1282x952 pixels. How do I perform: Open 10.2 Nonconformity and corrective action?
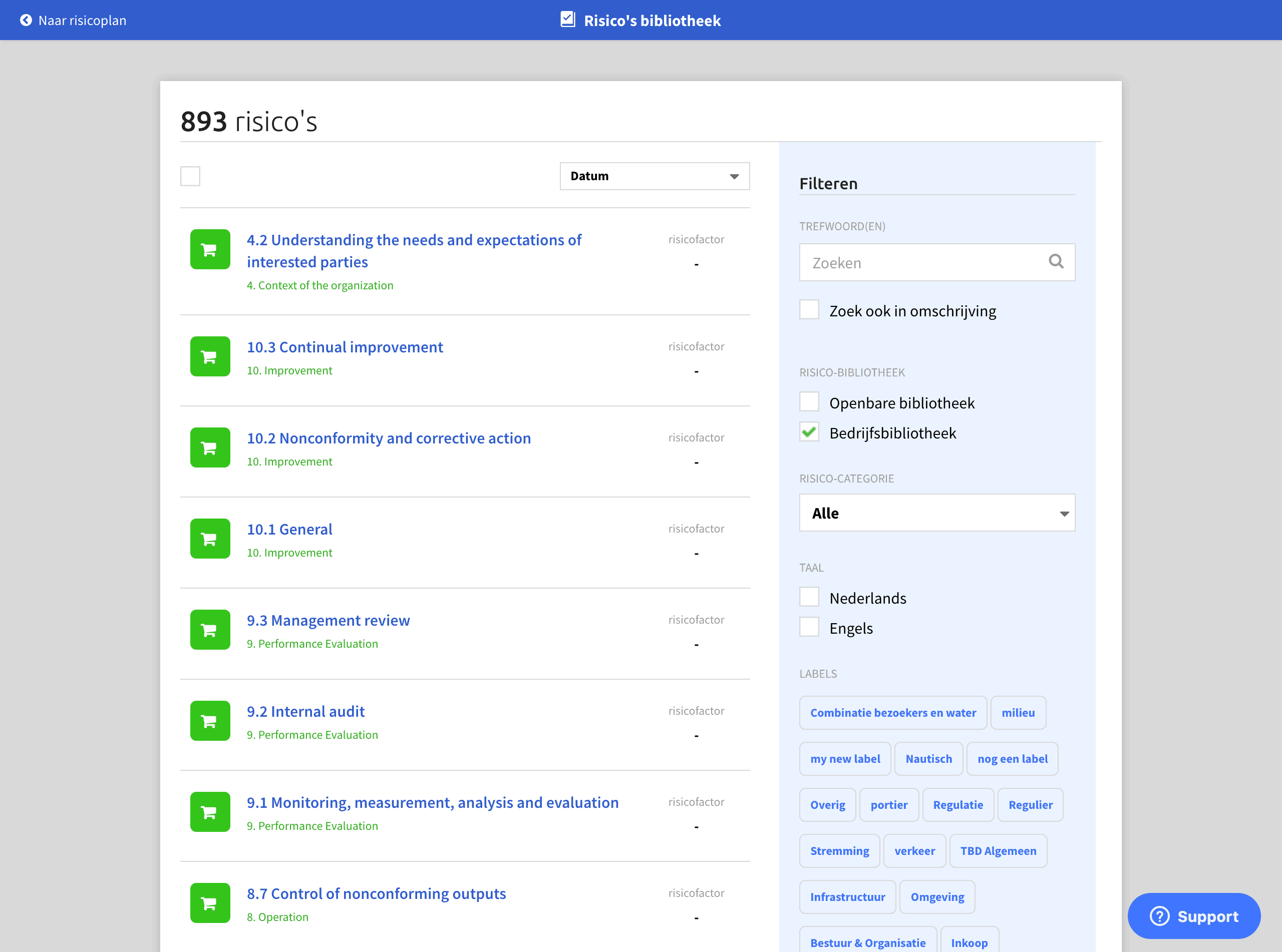click(389, 438)
